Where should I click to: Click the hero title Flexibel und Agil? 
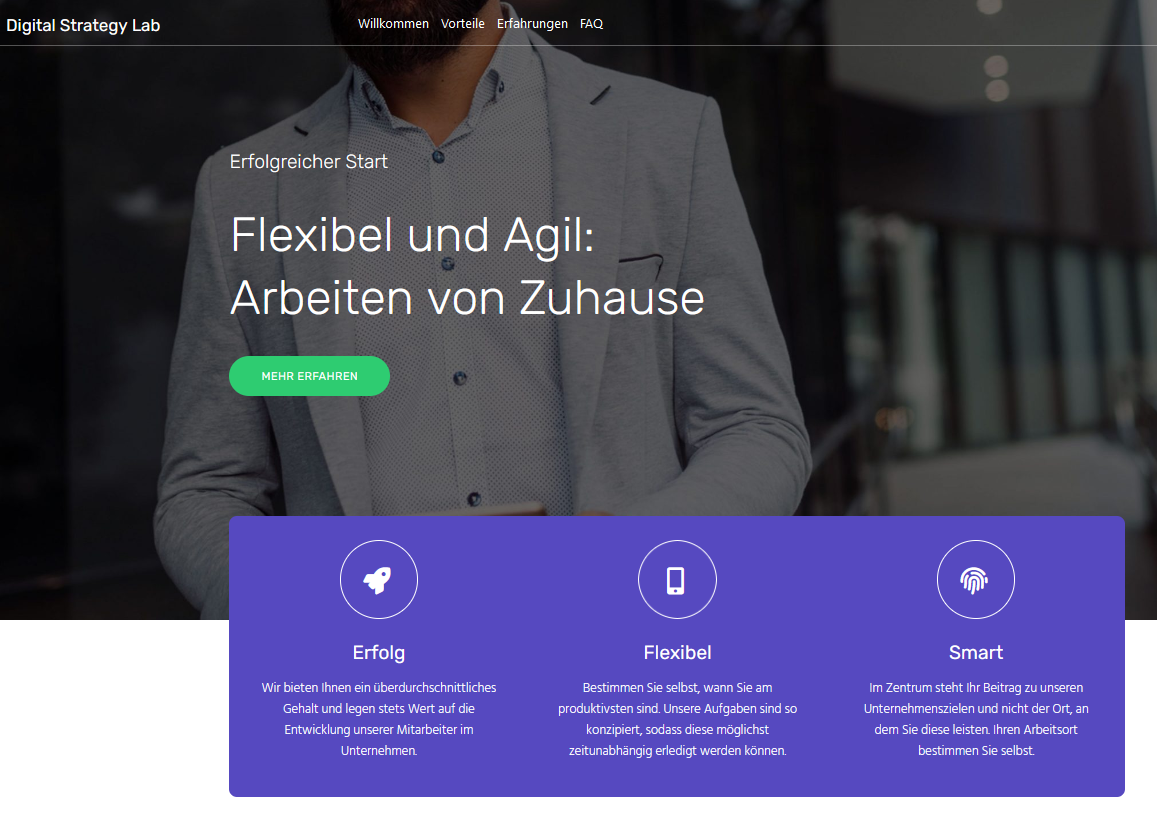point(412,235)
